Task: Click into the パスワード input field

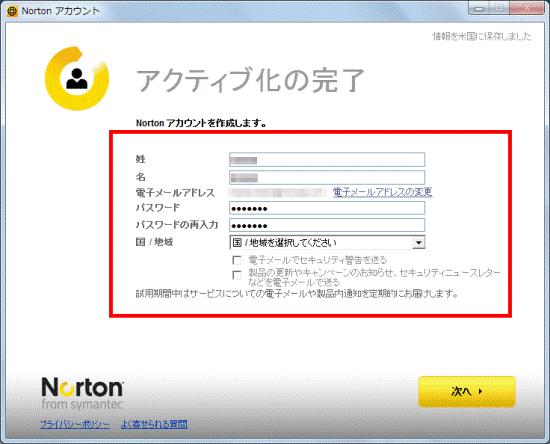Action: click(x=327, y=208)
